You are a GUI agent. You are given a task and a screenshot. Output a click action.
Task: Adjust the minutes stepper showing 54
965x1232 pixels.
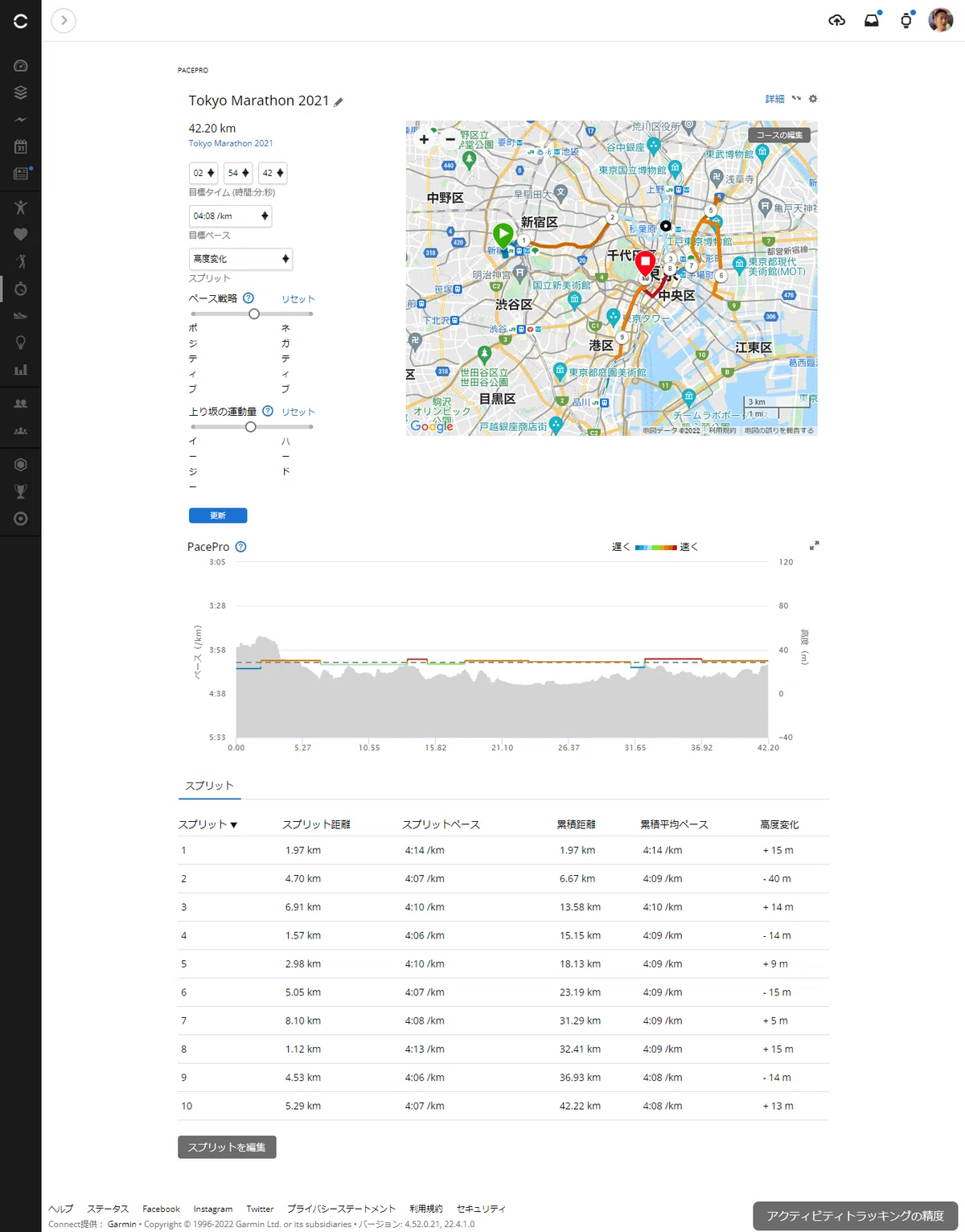coord(238,173)
